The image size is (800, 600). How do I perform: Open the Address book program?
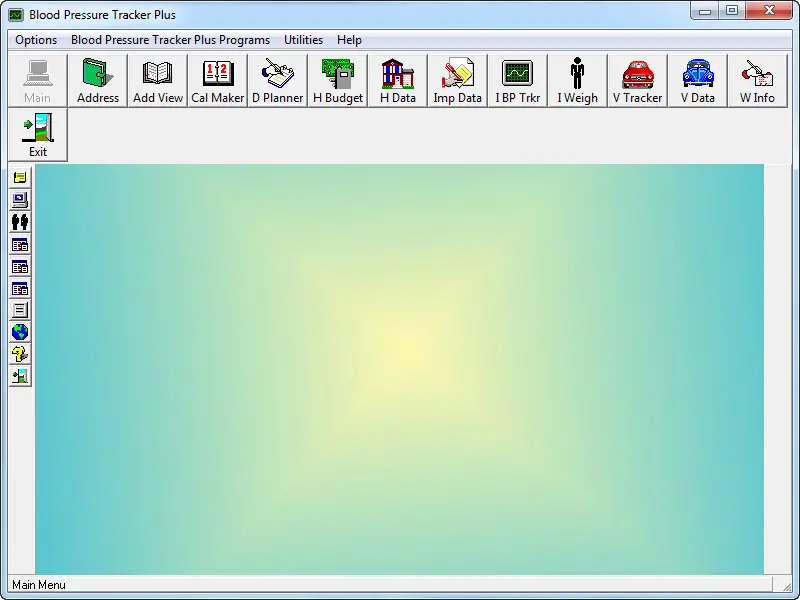tap(97, 81)
